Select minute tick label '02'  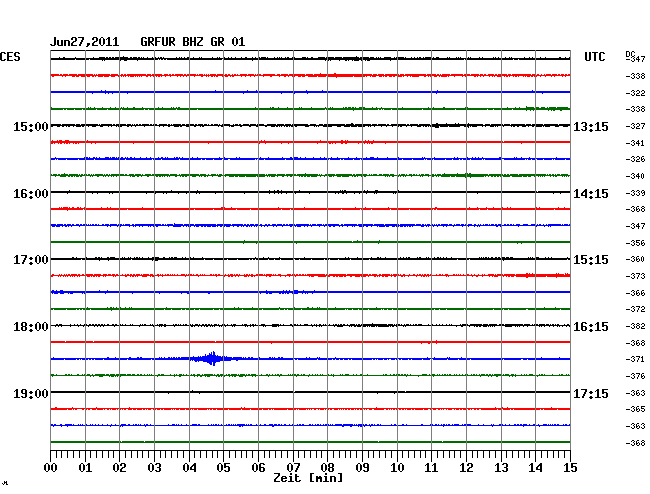[119, 468]
